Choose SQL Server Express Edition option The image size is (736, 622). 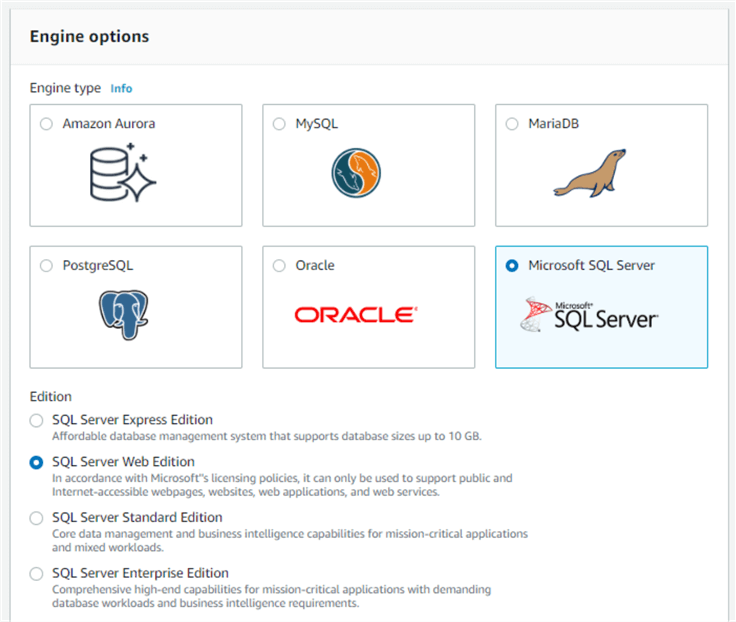(x=37, y=421)
